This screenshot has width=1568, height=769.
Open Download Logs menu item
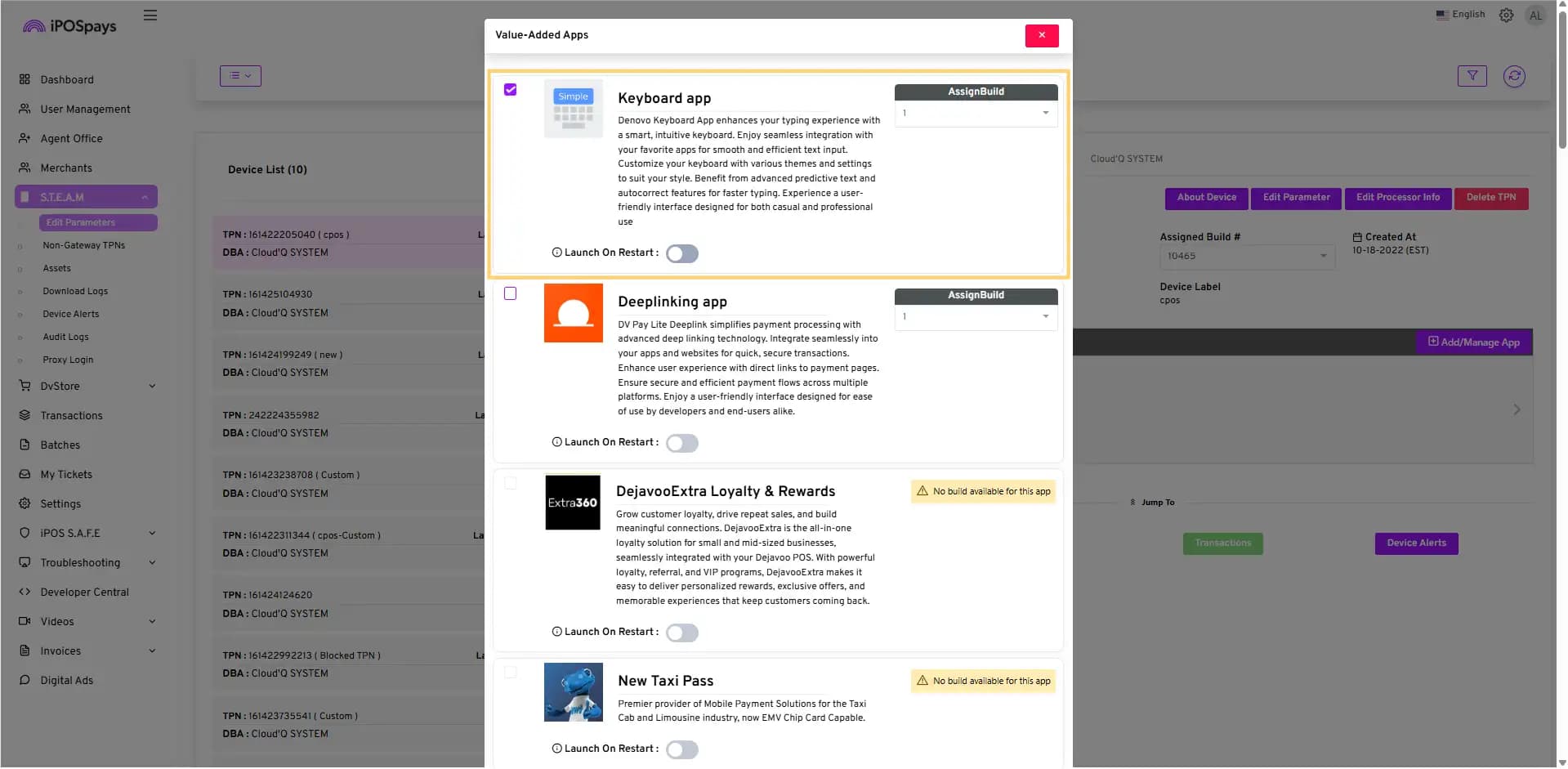pos(75,291)
